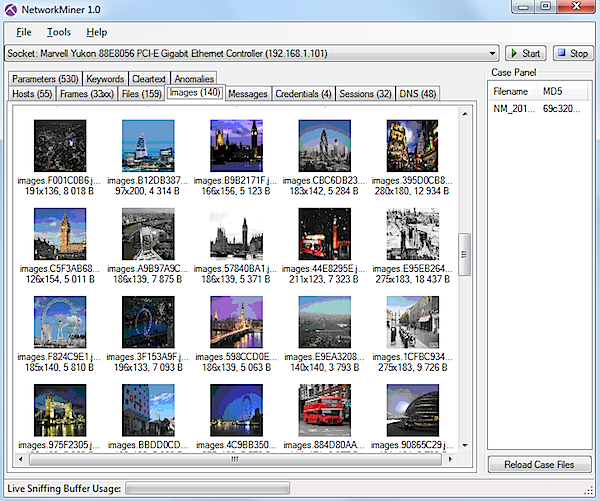Select thumbnail images.975F2305 Tower Bridge night
This screenshot has height=501, width=600.
(60, 410)
